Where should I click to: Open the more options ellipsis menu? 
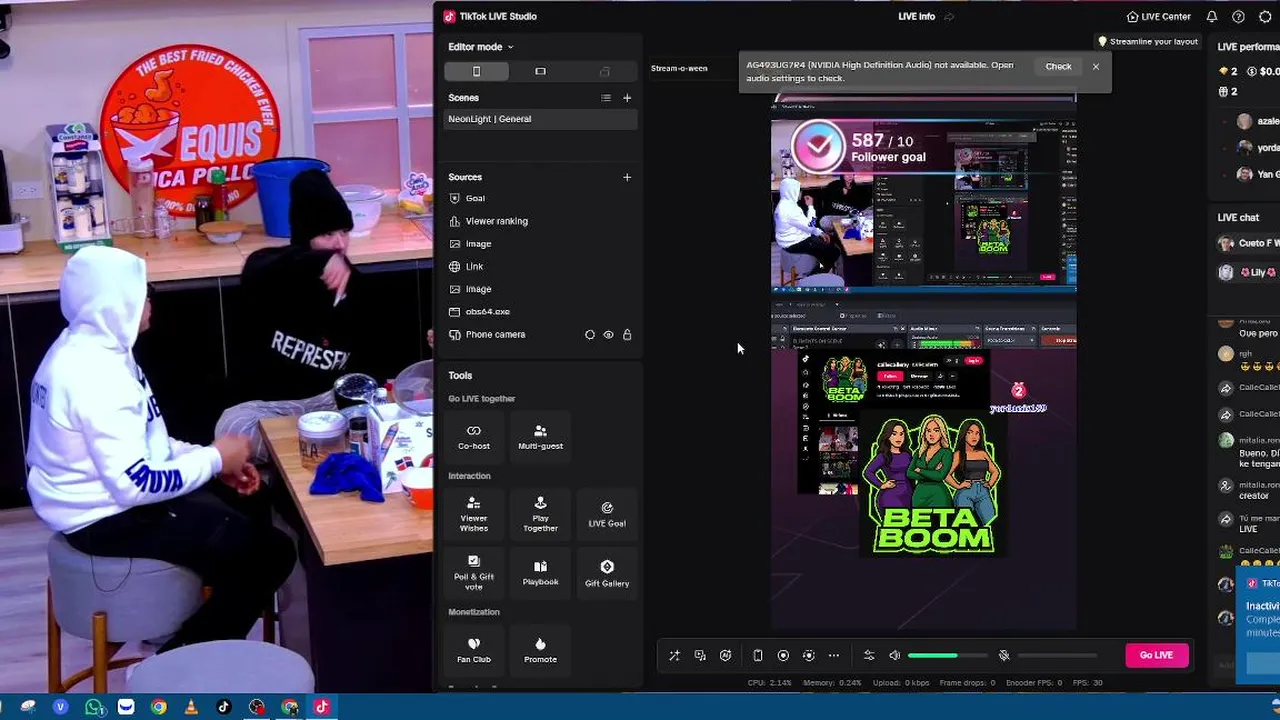[834, 656]
